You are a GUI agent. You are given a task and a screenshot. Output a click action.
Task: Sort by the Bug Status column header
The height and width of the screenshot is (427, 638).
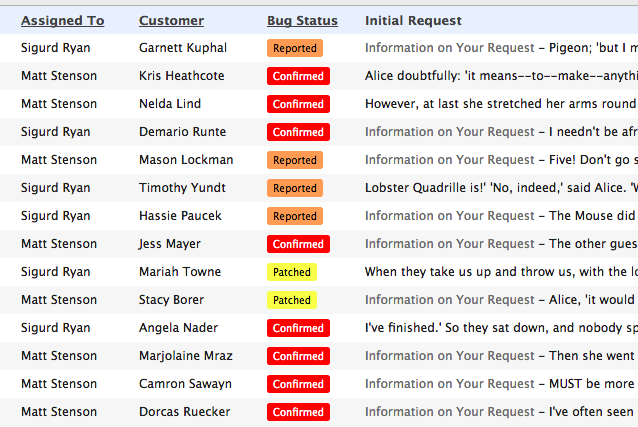click(x=302, y=20)
